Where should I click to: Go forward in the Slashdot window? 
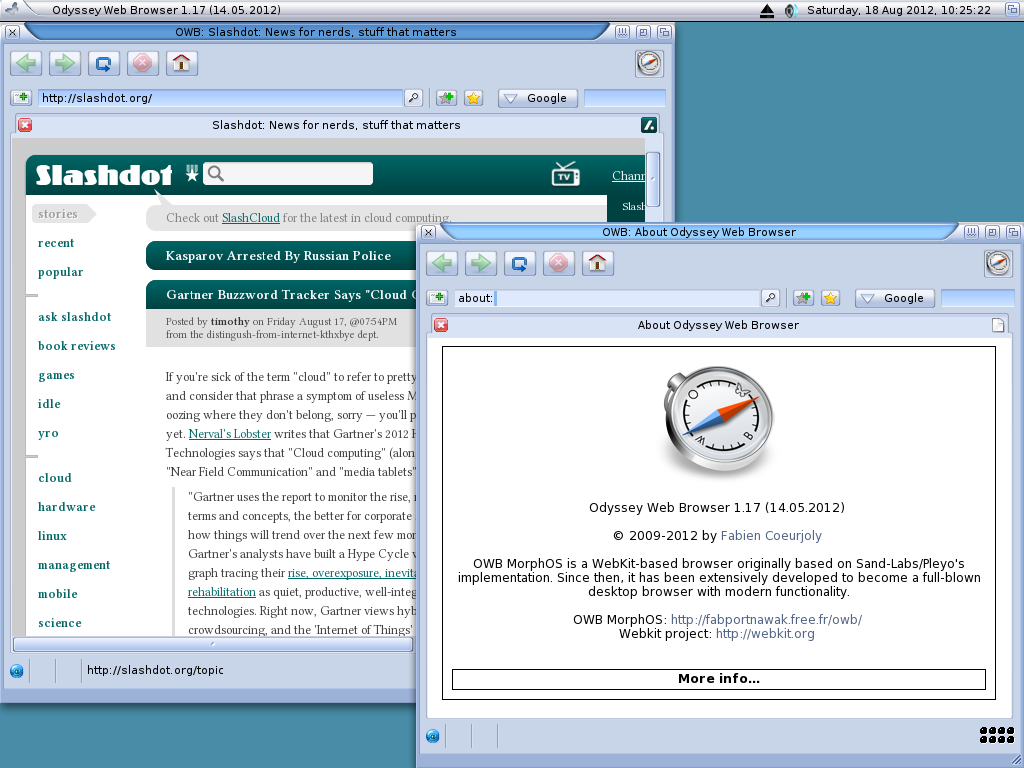tap(65, 63)
